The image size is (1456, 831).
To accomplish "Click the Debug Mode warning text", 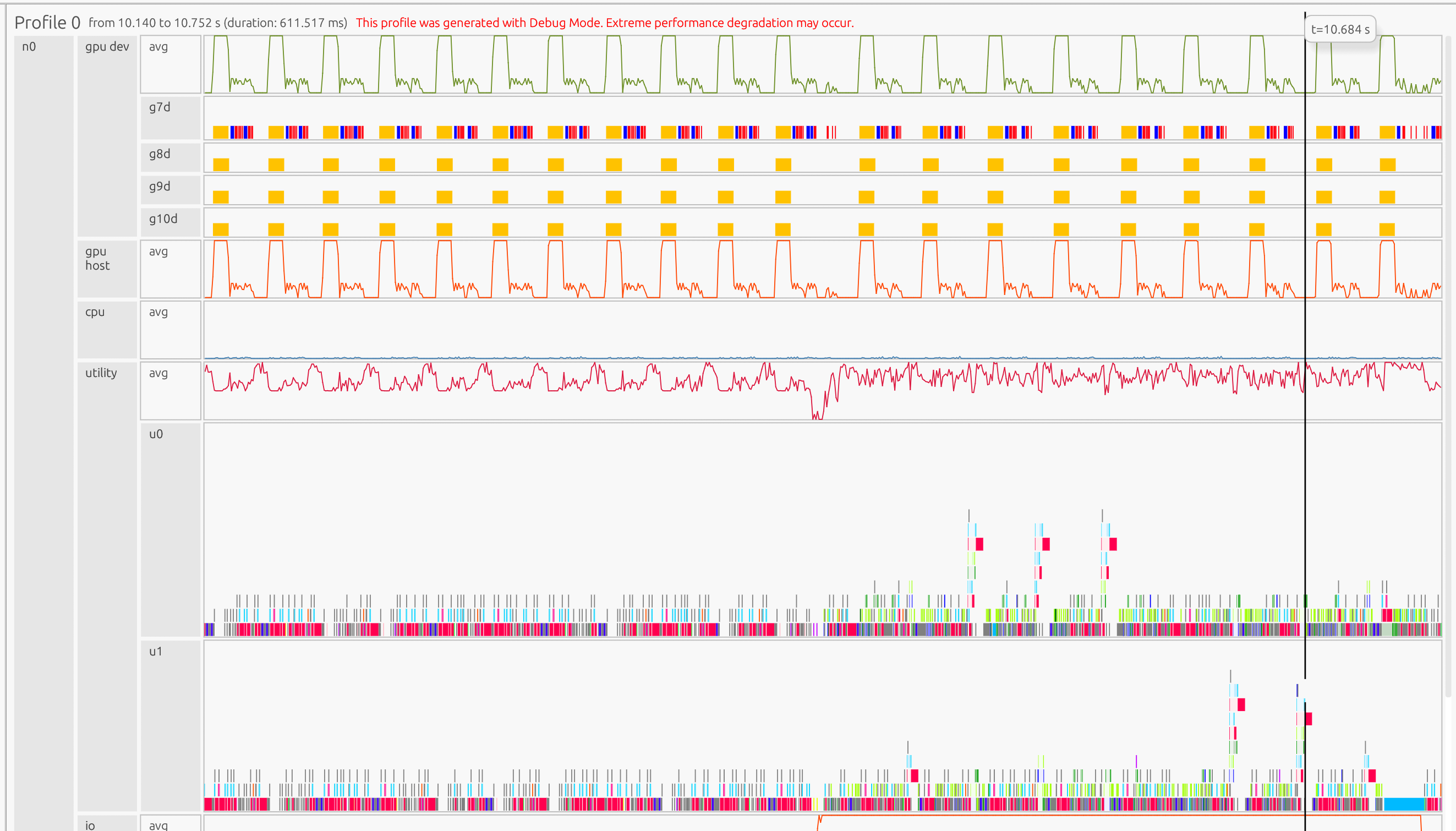I will tap(604, 23).
